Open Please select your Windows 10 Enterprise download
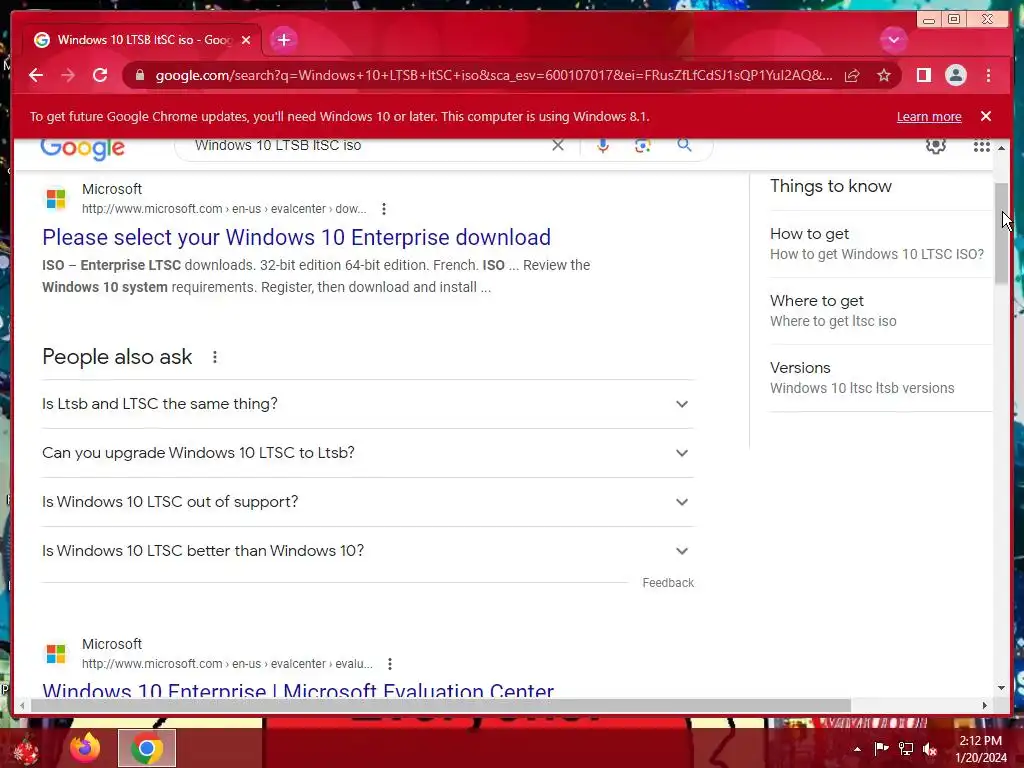Image resolution: width=1024 pixels, height=768 pixels. [x=296, y=237]
